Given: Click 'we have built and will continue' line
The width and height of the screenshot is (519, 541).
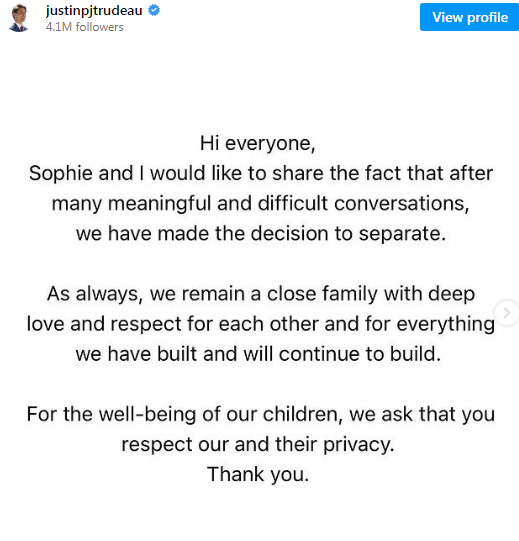Looking at the screenshot, I should click(258, 354).
